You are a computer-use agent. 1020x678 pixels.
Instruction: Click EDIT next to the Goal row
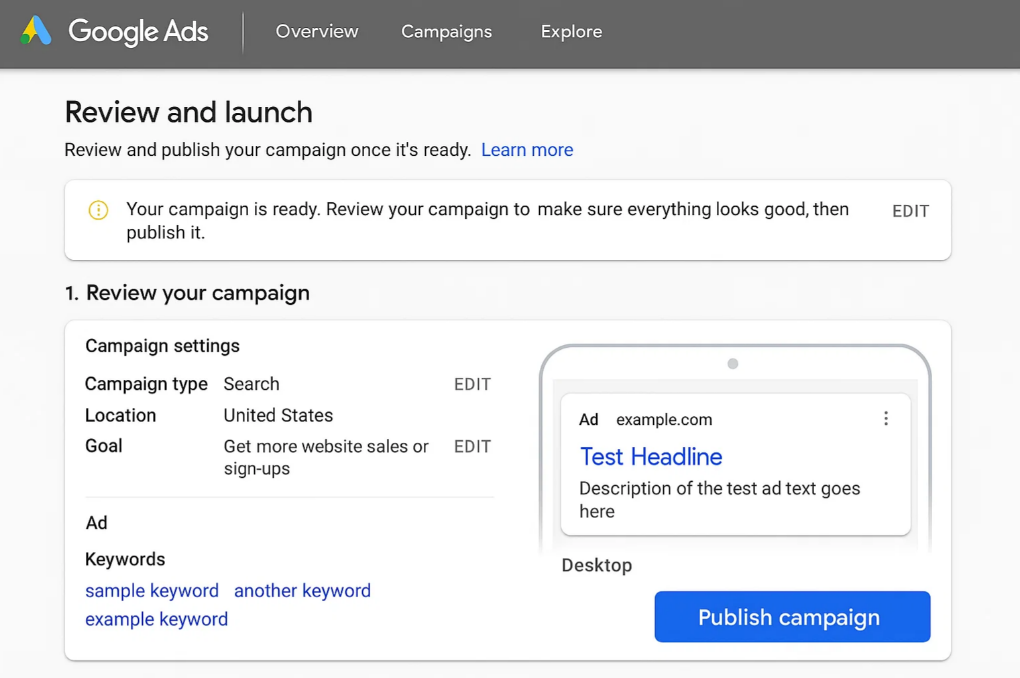[x=472, y=446]
